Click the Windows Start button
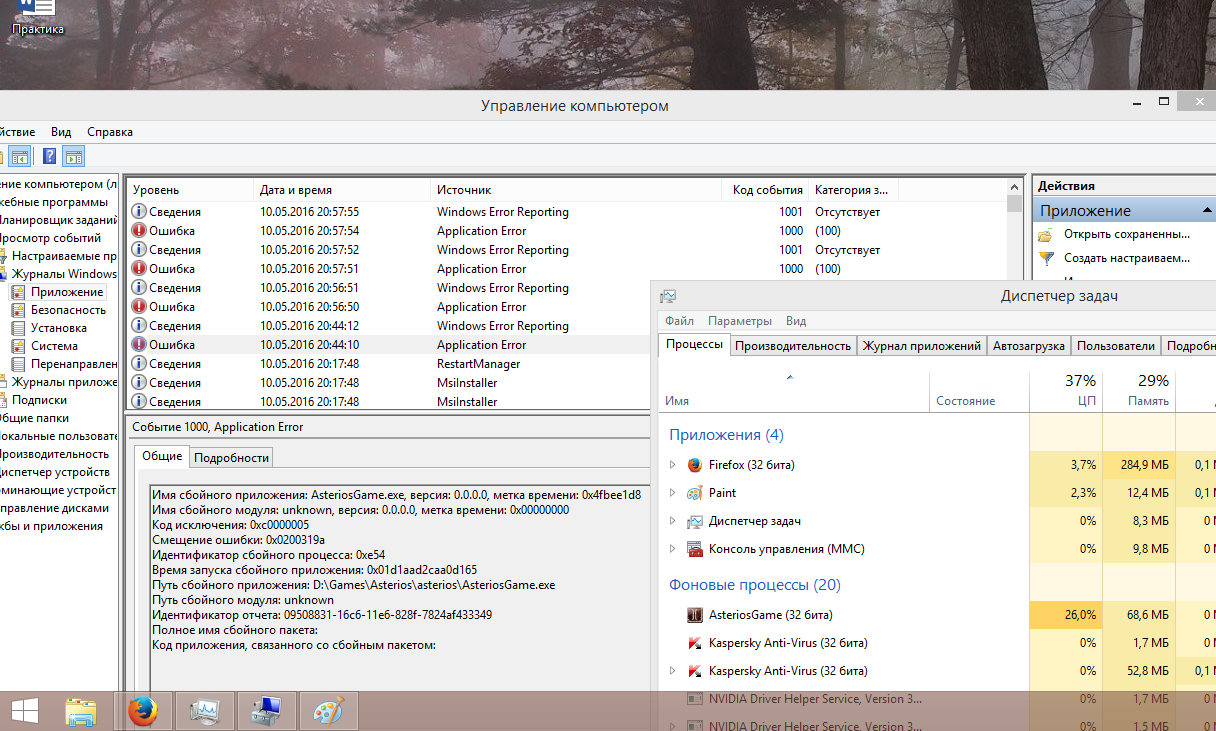 point(24,711)
